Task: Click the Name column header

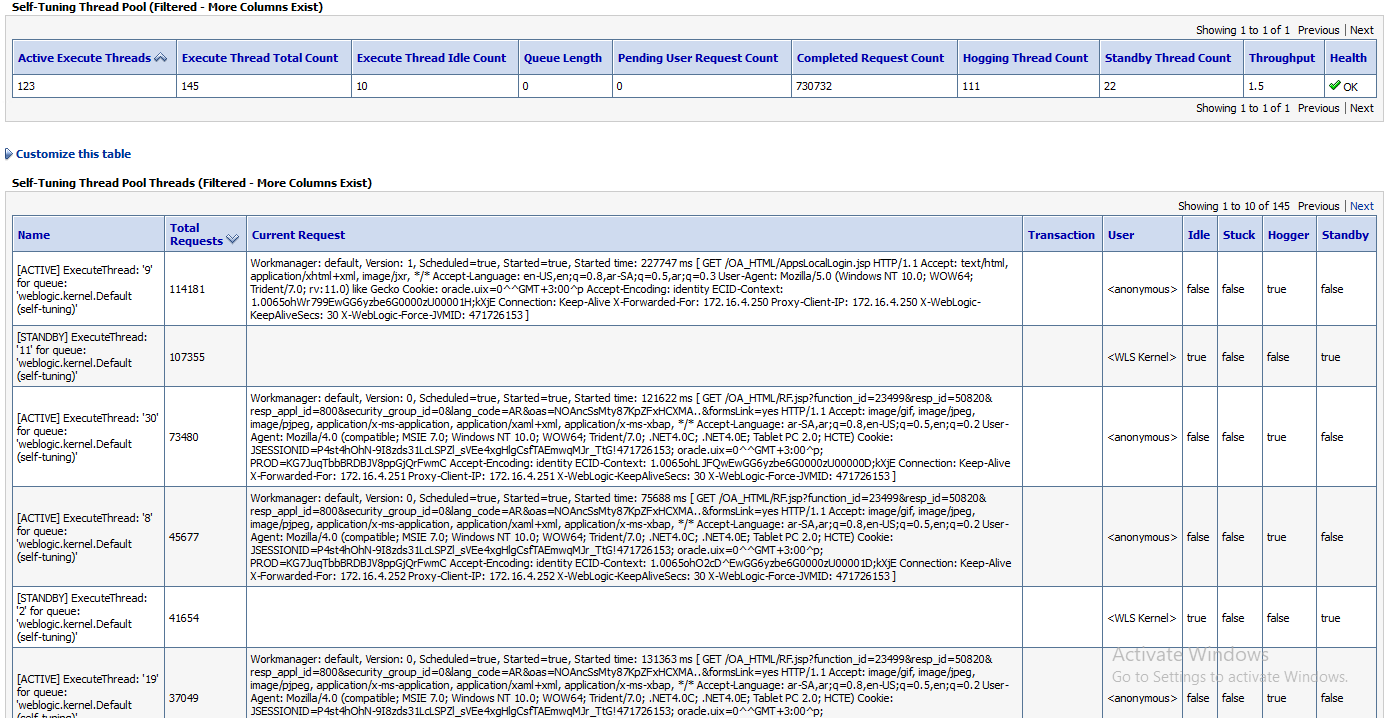Action: 34,235
